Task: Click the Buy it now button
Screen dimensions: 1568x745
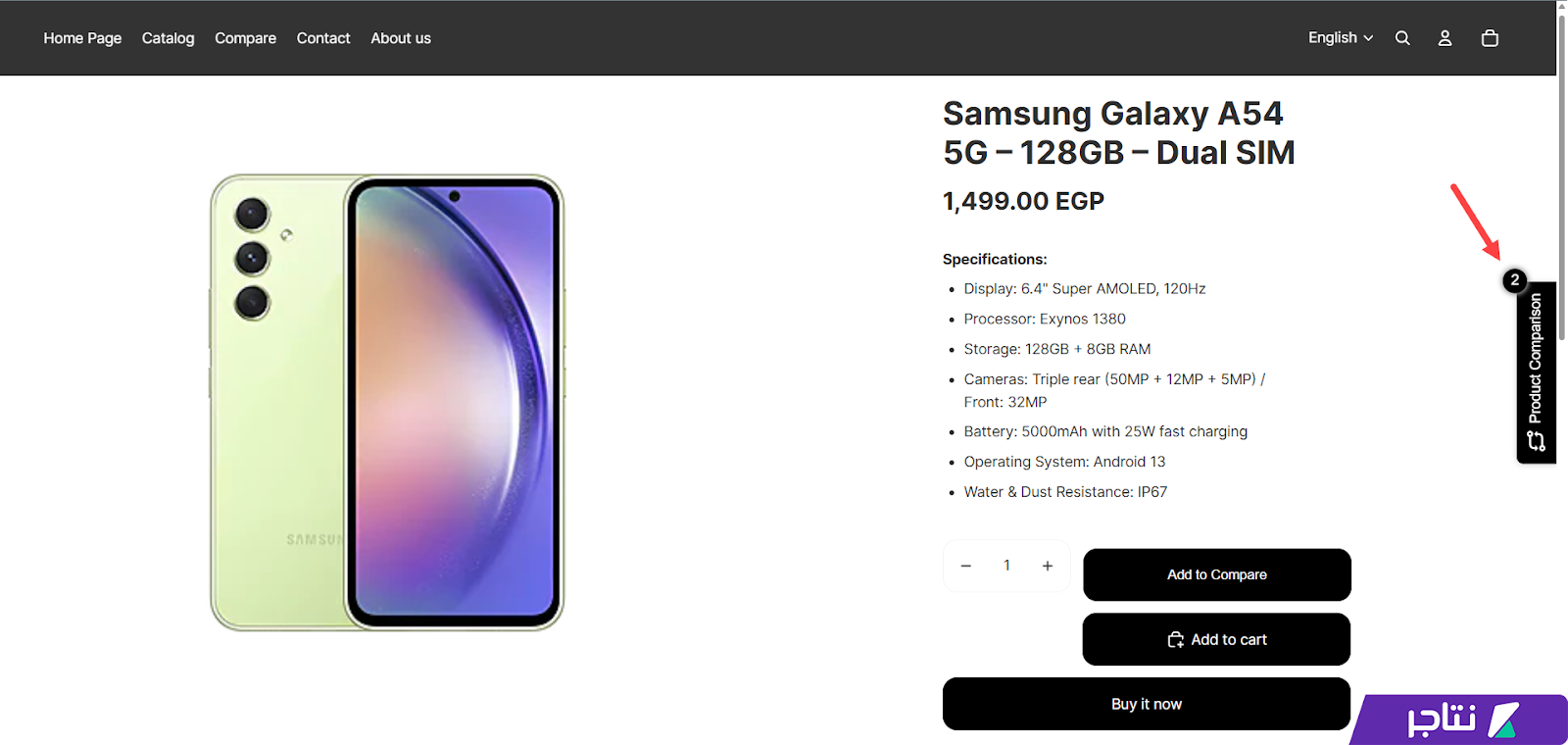Action: [1147, 704]
